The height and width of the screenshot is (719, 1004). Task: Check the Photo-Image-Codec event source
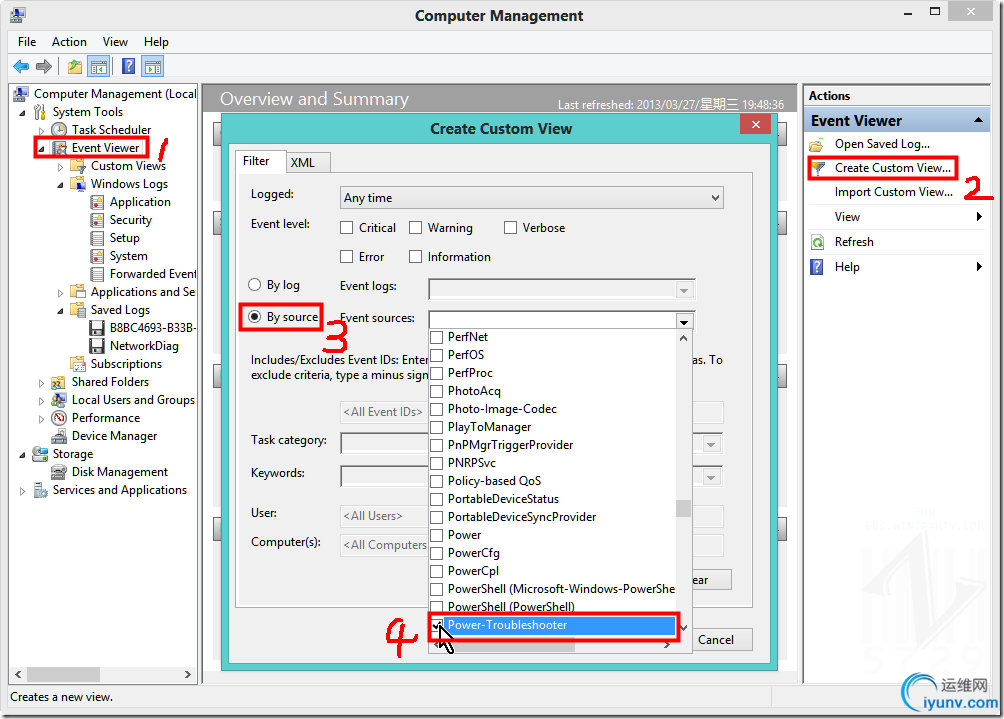(x=437, y=409)
